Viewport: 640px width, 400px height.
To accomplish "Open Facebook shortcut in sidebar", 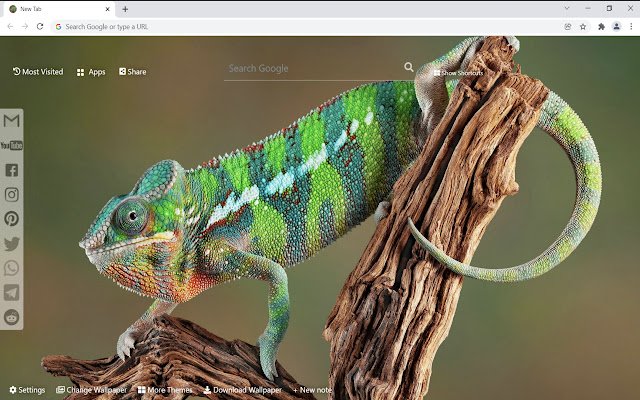I will tap(11, 170).
